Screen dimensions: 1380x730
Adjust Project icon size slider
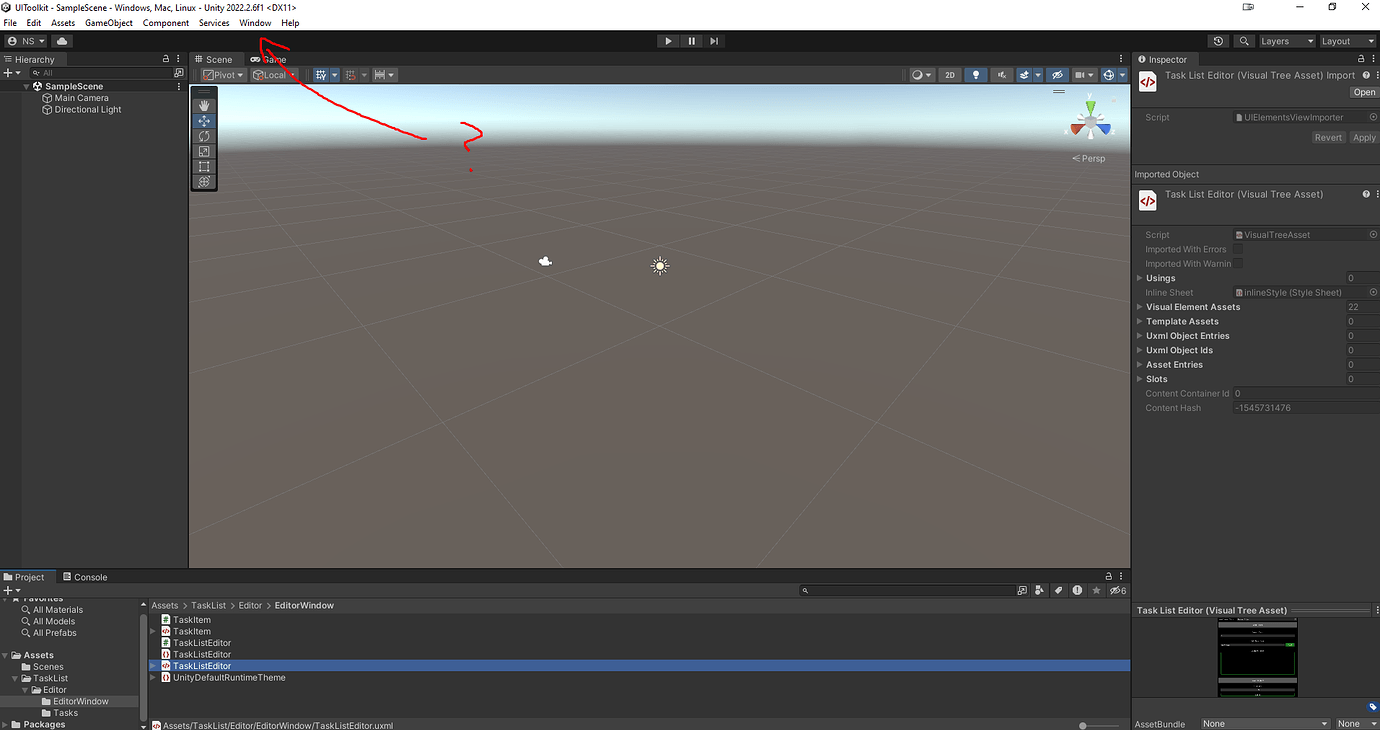[1099, 724]
